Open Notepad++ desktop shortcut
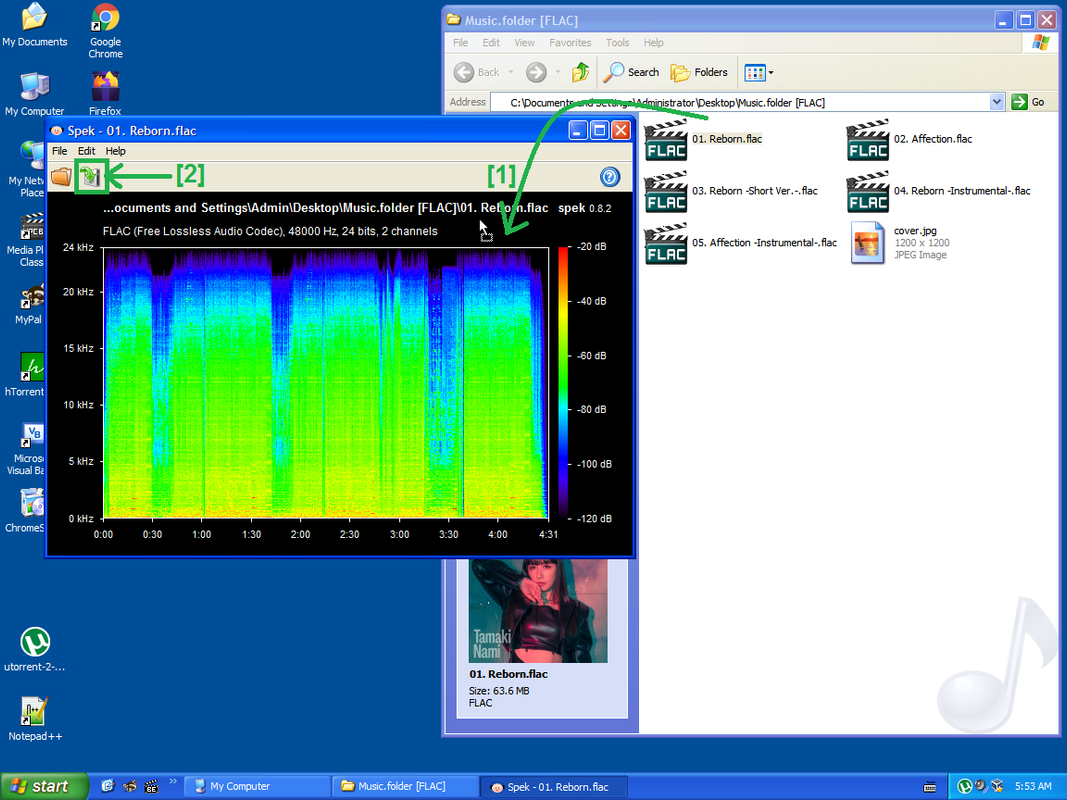 point(35,718)
